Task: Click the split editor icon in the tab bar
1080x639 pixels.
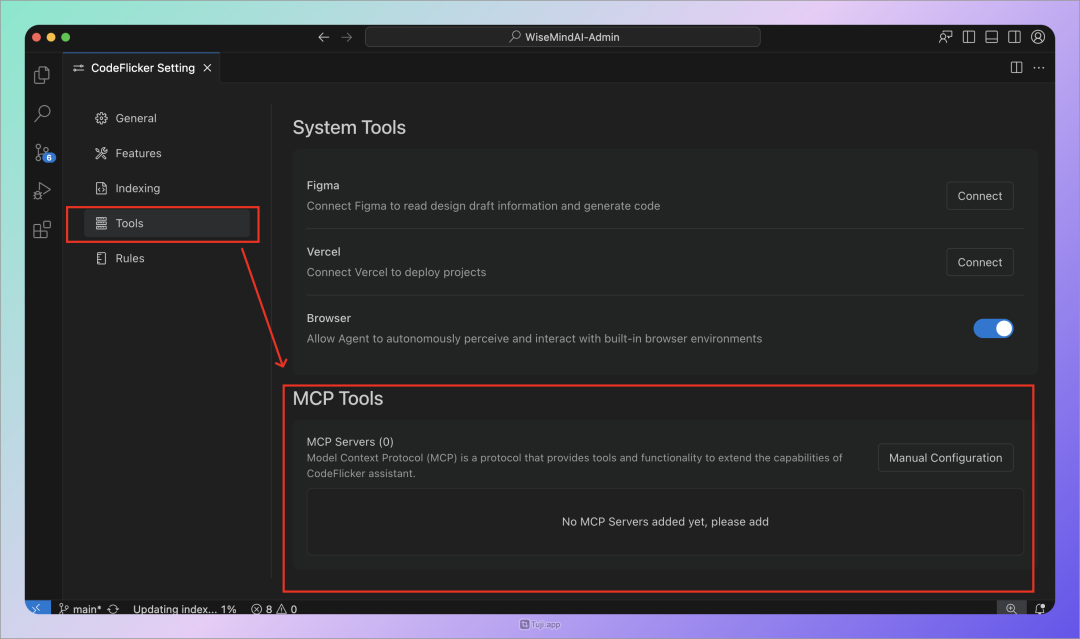Action: pos(1015,67)
